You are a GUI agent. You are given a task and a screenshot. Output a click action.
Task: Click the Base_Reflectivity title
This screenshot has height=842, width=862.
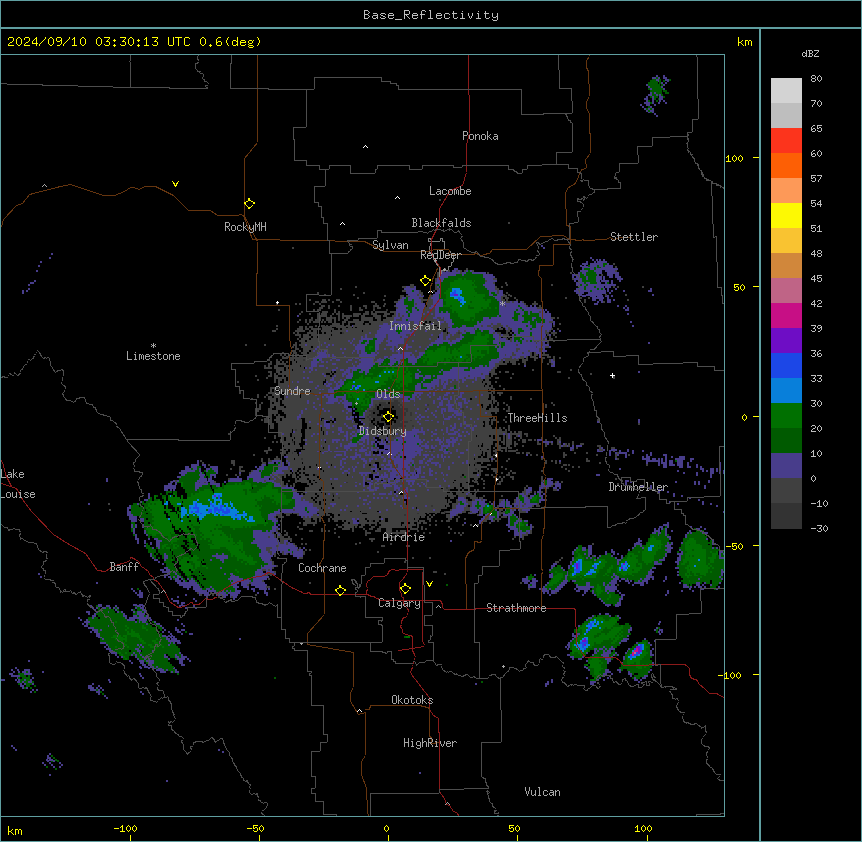click(431, 15)
